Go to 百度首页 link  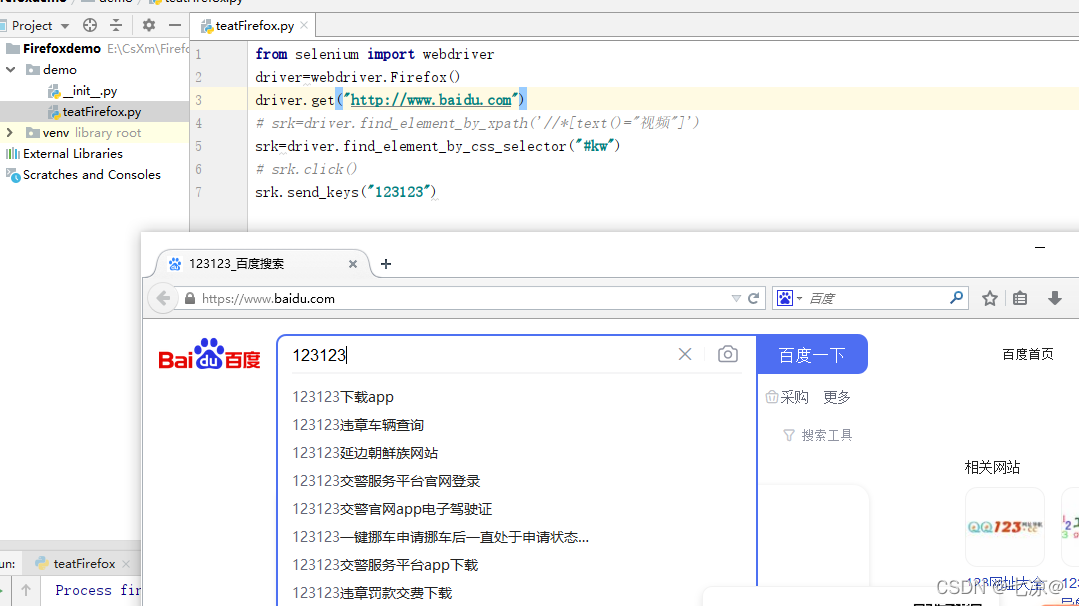[x=1027, y=354]
